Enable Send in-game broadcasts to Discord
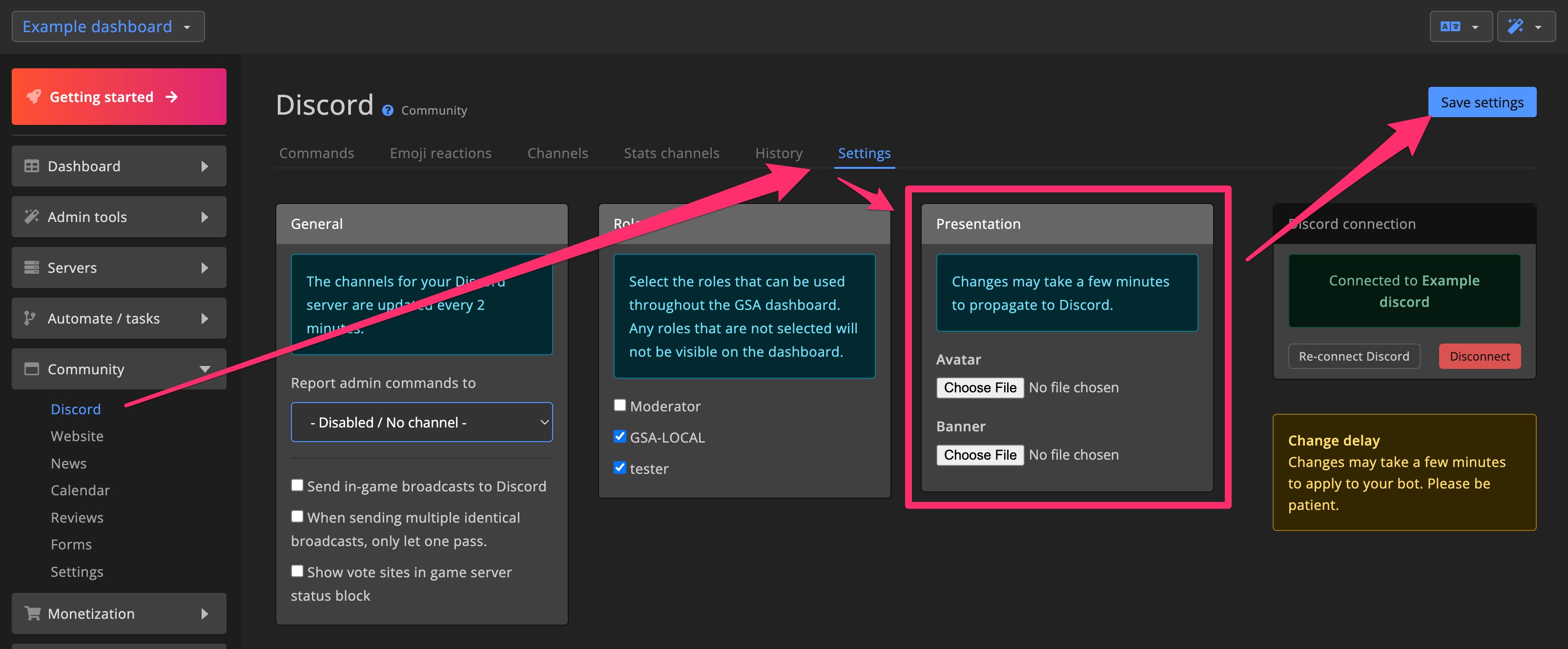This screenshot has width=1568, height=649. click(298, 485)
